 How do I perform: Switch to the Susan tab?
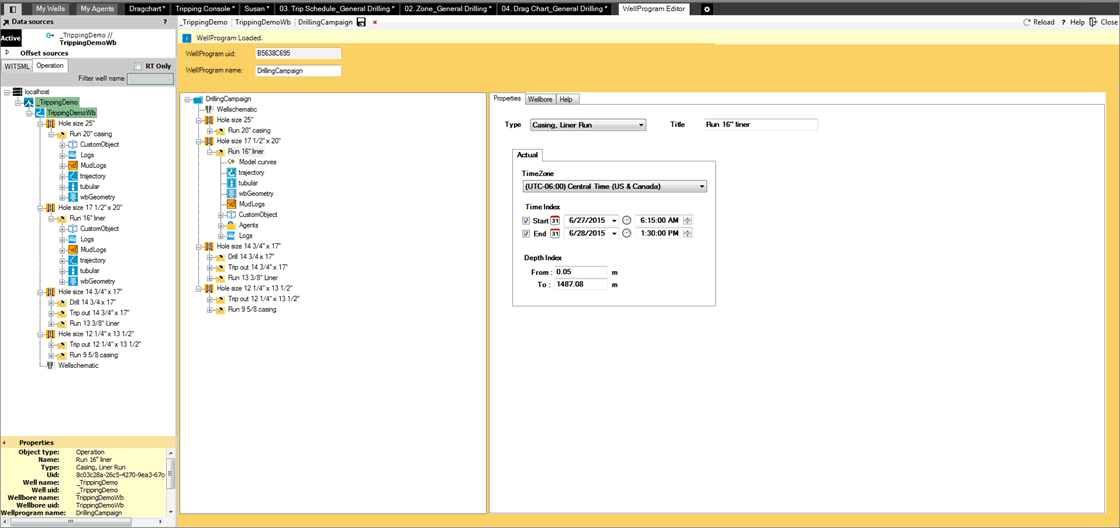click(x=256, y=9)
